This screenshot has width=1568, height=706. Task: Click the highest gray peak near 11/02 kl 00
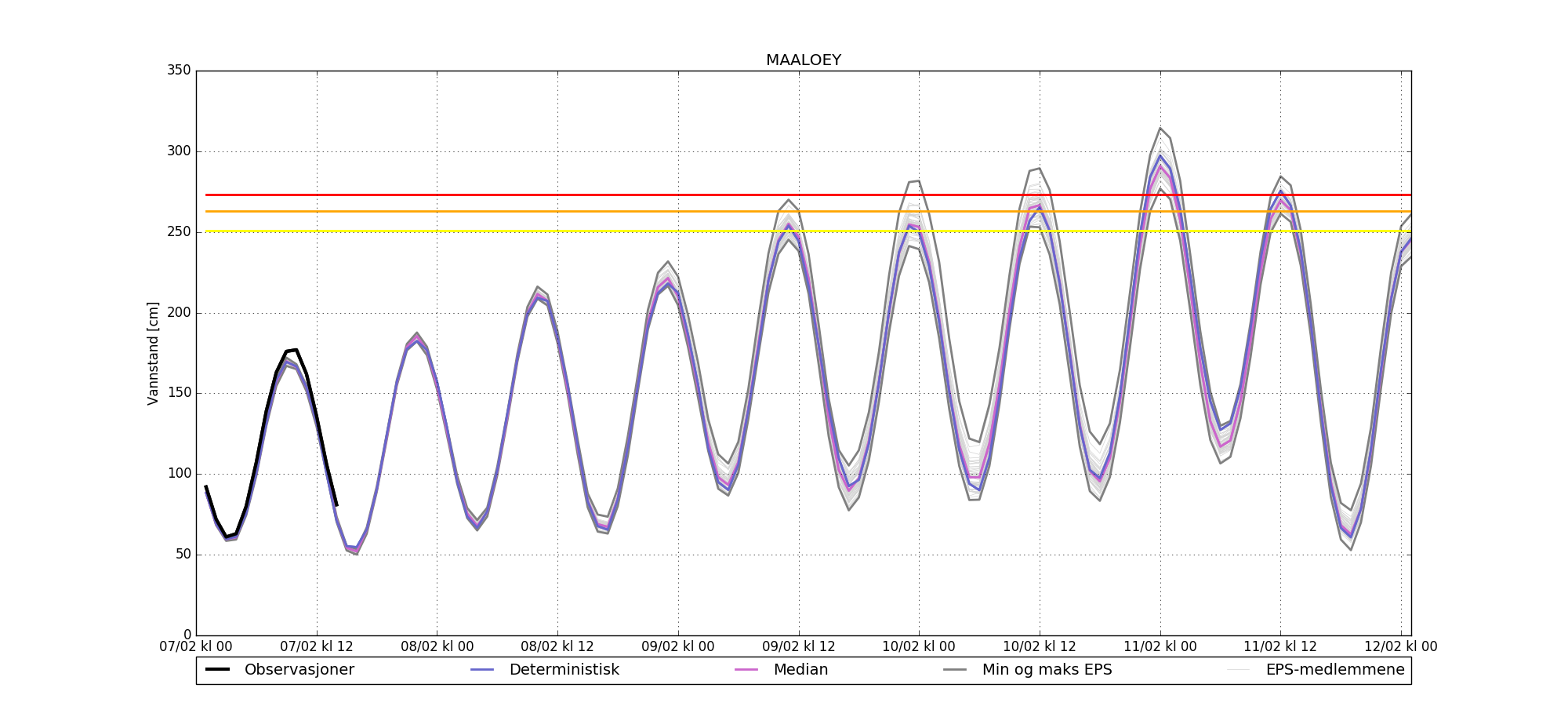tap(1160, 129)
